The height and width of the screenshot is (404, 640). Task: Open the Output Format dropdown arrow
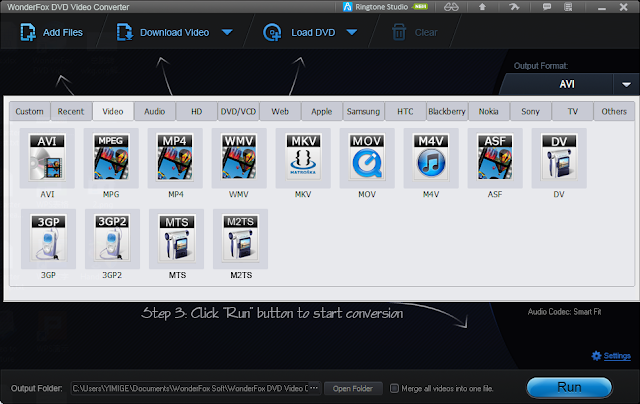[626, 84]
